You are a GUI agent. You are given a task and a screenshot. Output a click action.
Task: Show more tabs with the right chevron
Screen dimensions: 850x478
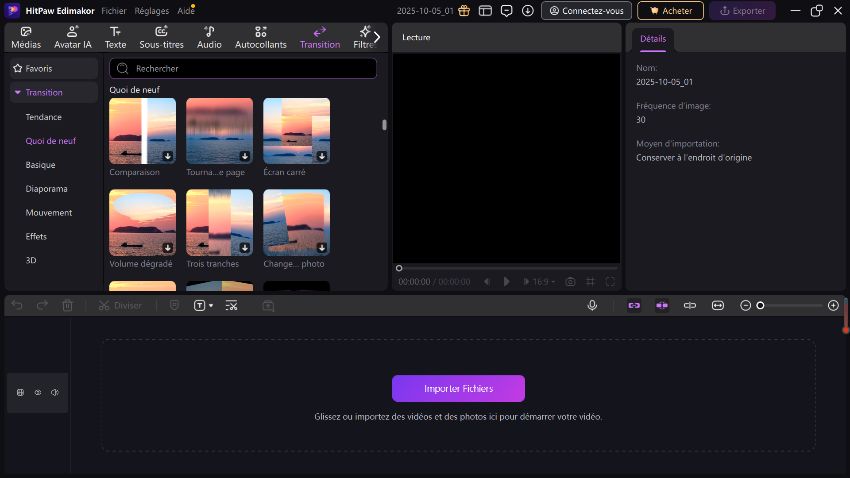coord(377,37)
